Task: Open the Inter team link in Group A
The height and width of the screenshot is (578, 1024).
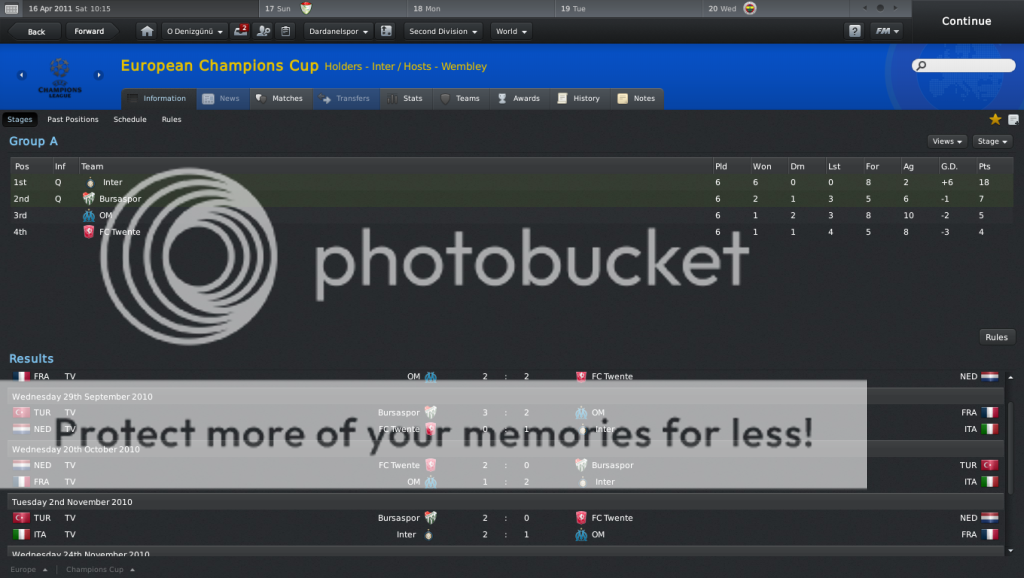Action: coord(112,183)
